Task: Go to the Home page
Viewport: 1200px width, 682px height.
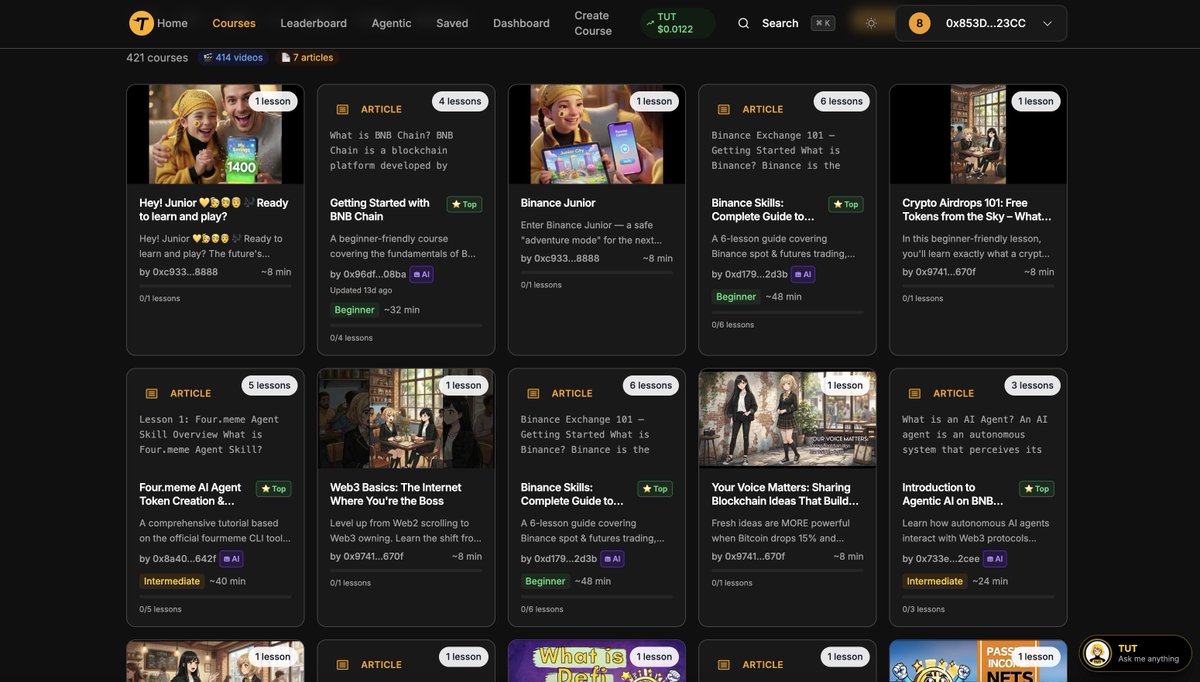Action: [x=172, y=23]
